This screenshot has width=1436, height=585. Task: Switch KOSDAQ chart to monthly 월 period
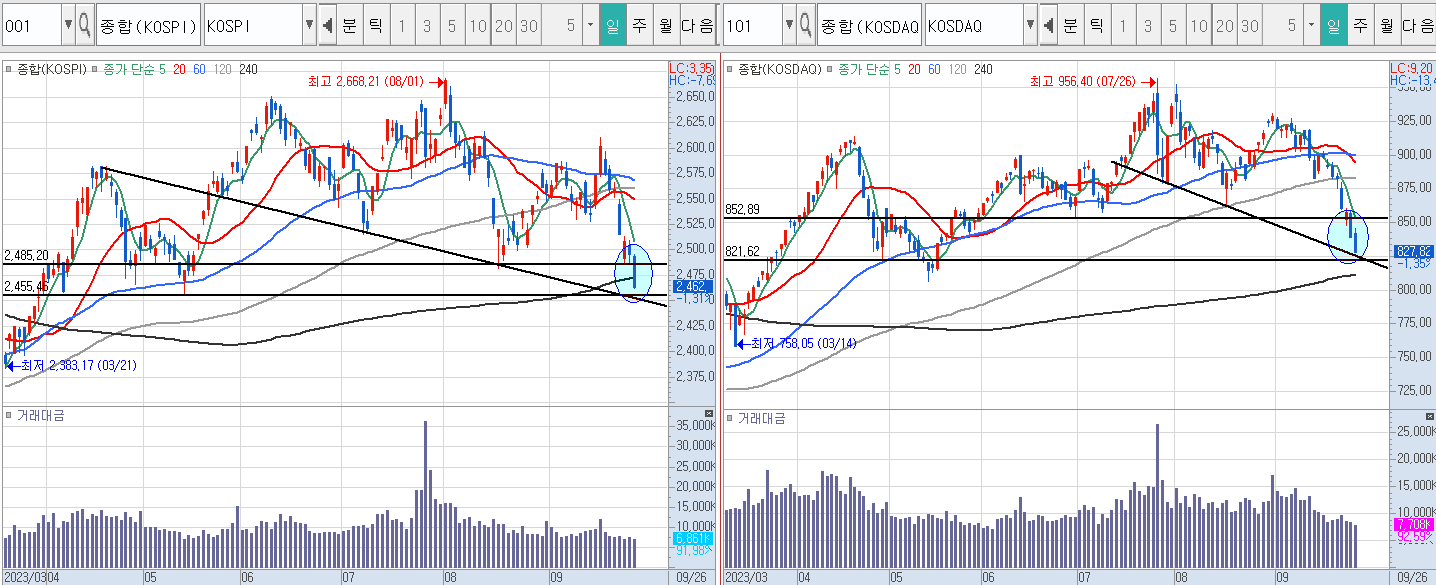click(x=1386, y=26)
